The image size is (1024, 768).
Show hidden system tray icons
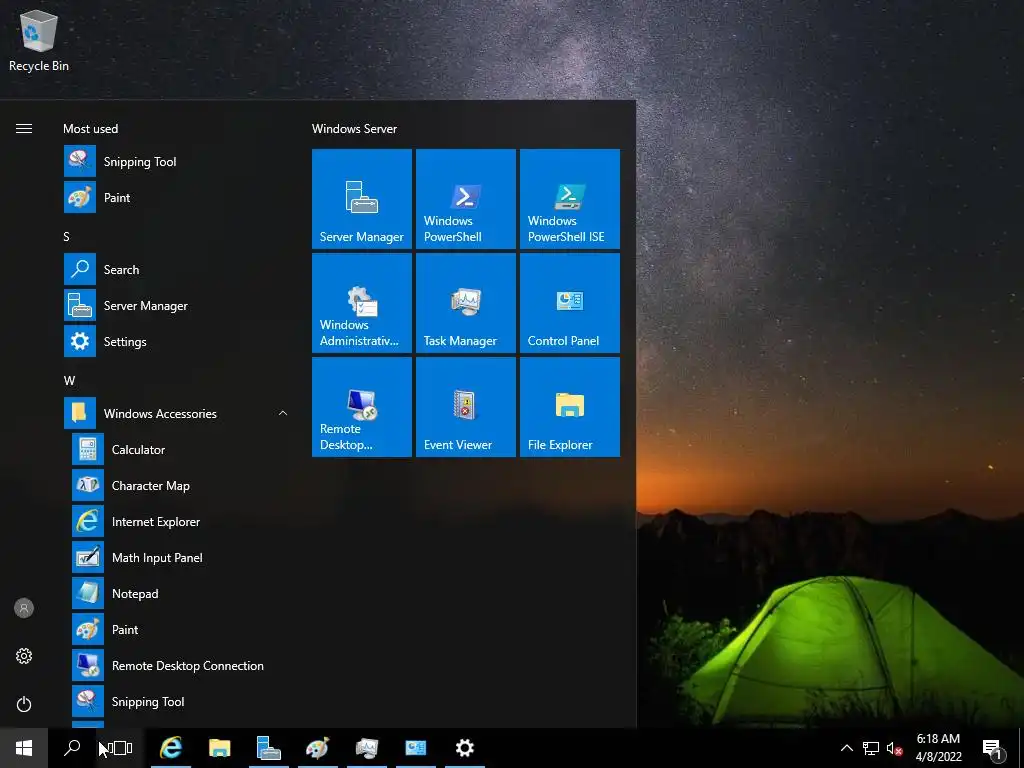click(x=846, y=748)
